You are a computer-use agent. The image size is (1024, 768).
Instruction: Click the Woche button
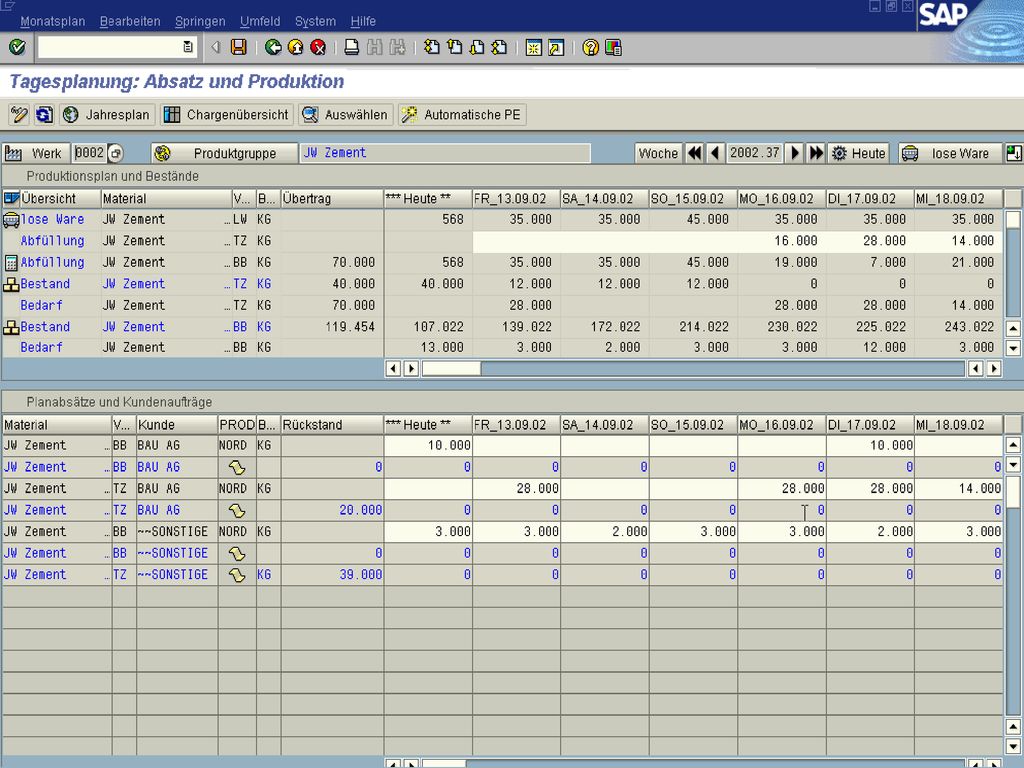[658, 153]
